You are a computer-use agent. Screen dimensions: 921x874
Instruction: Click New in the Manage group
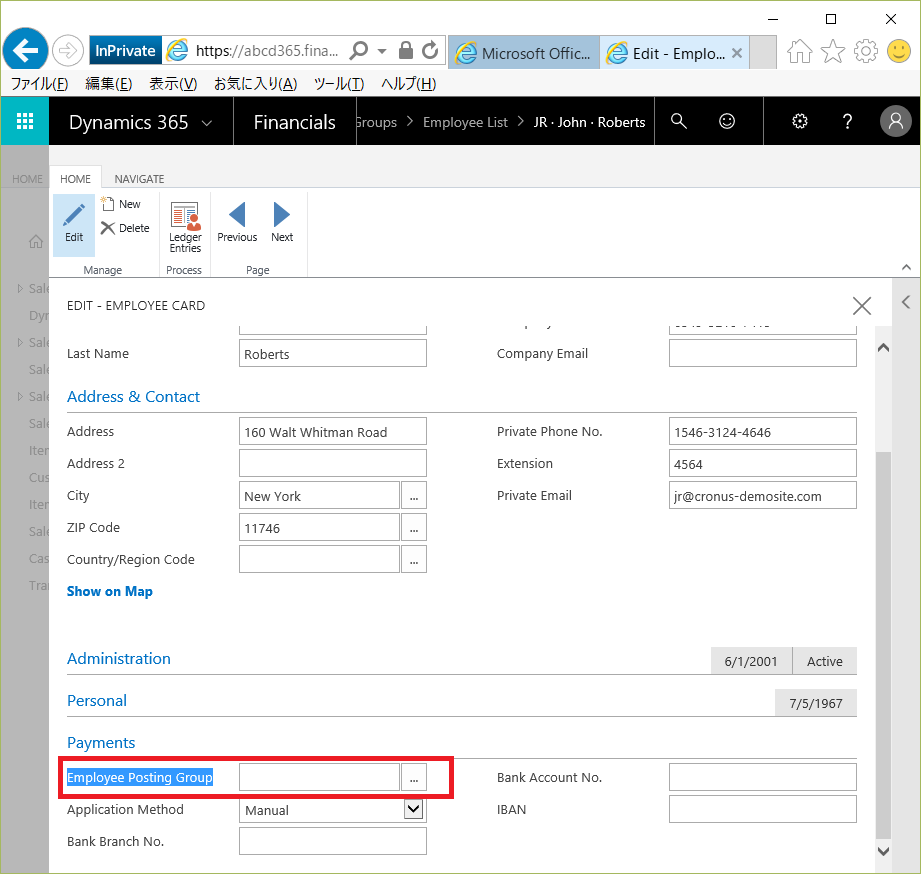pyautogui.click(x=122, y=204)
